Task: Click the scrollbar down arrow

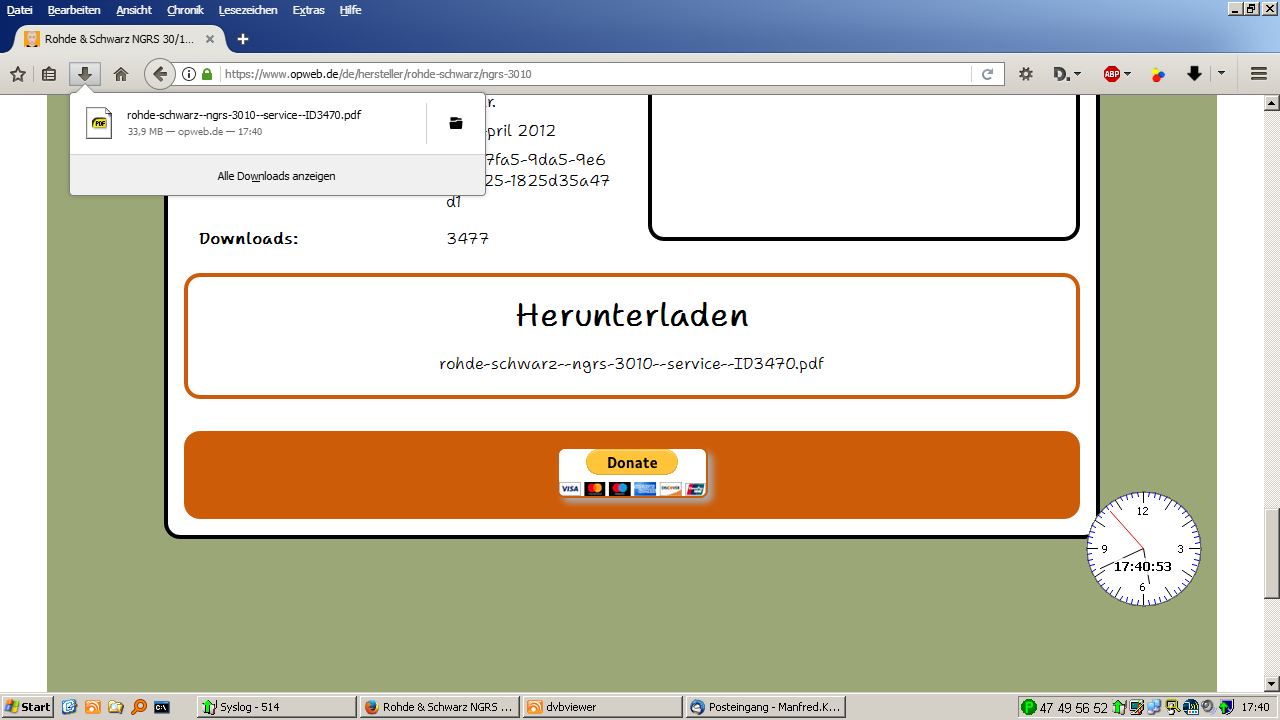Action: pyautogui.click(x=1272, y=684)
